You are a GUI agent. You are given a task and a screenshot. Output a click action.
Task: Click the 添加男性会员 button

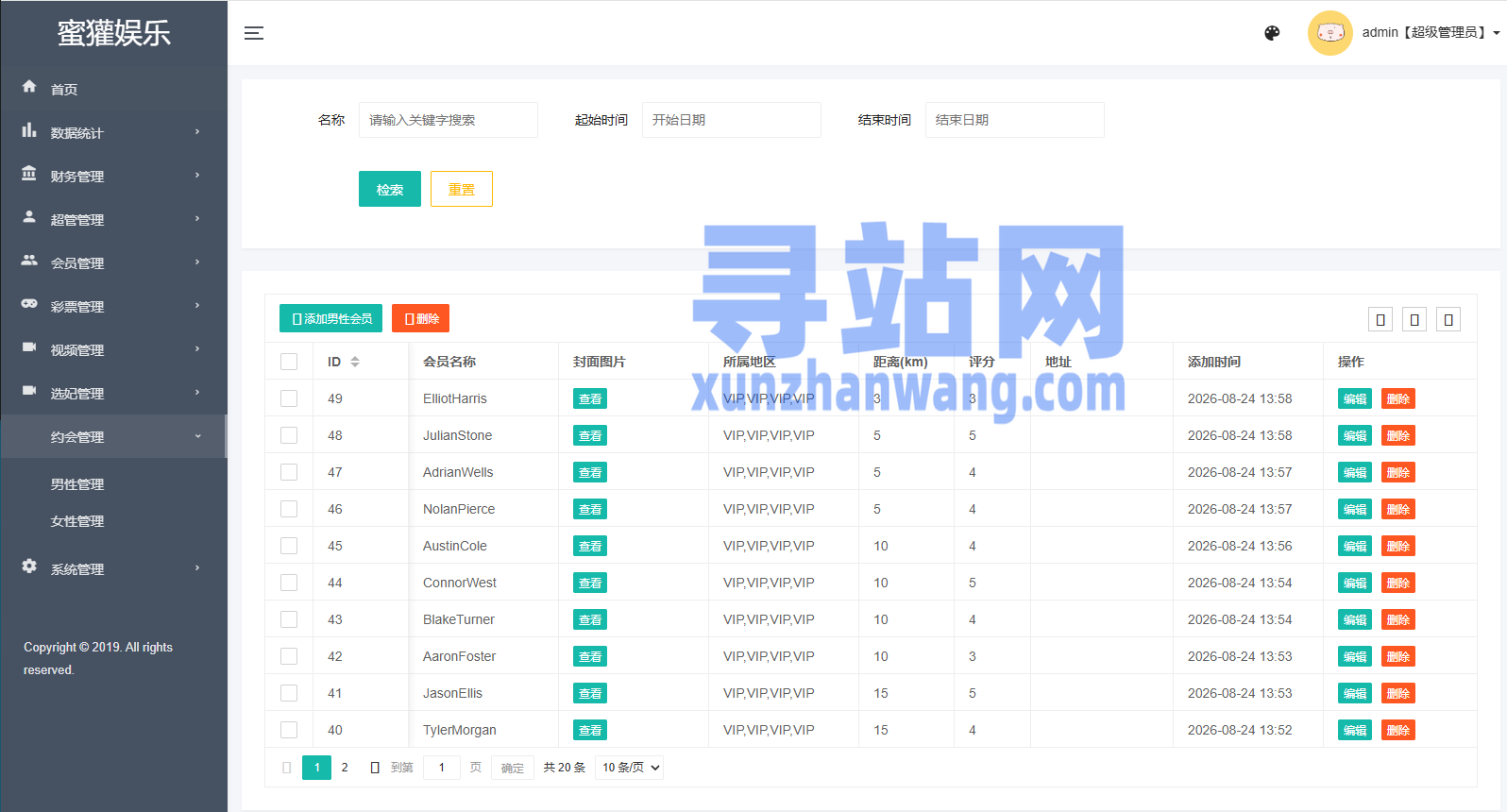click(x=330, y=318)
